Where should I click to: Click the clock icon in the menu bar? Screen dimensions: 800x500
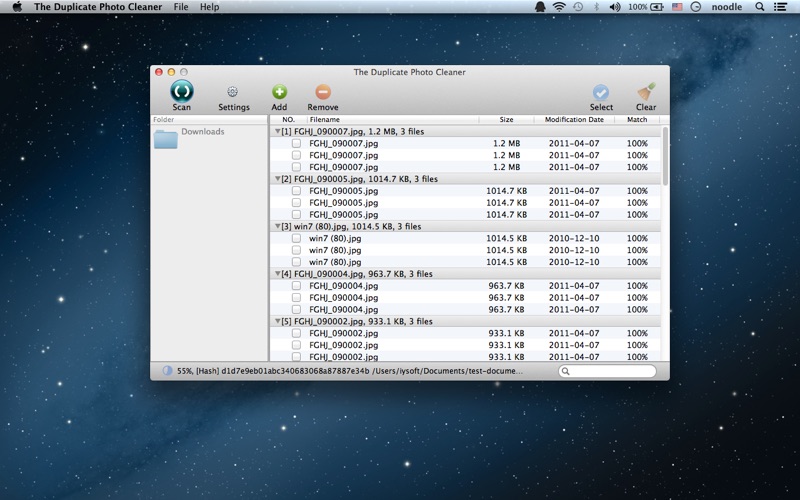click(x=695, y=7)
